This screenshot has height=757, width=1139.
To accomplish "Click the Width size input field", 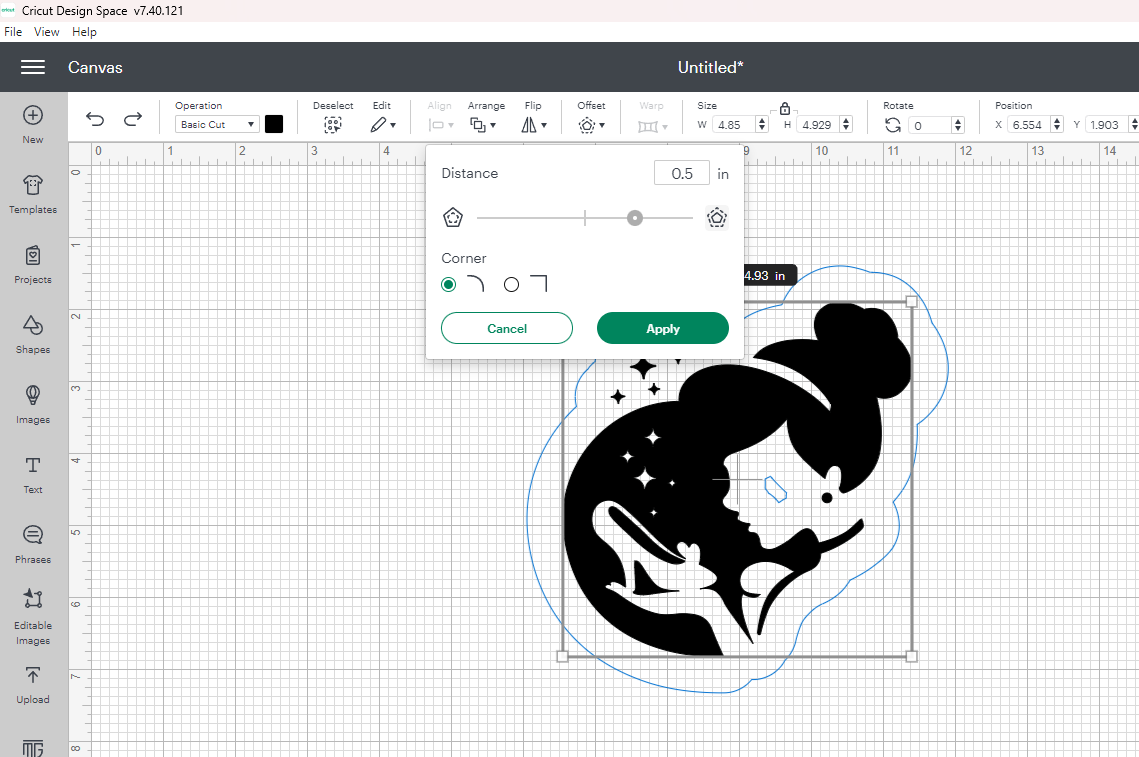I will [734, 125].
